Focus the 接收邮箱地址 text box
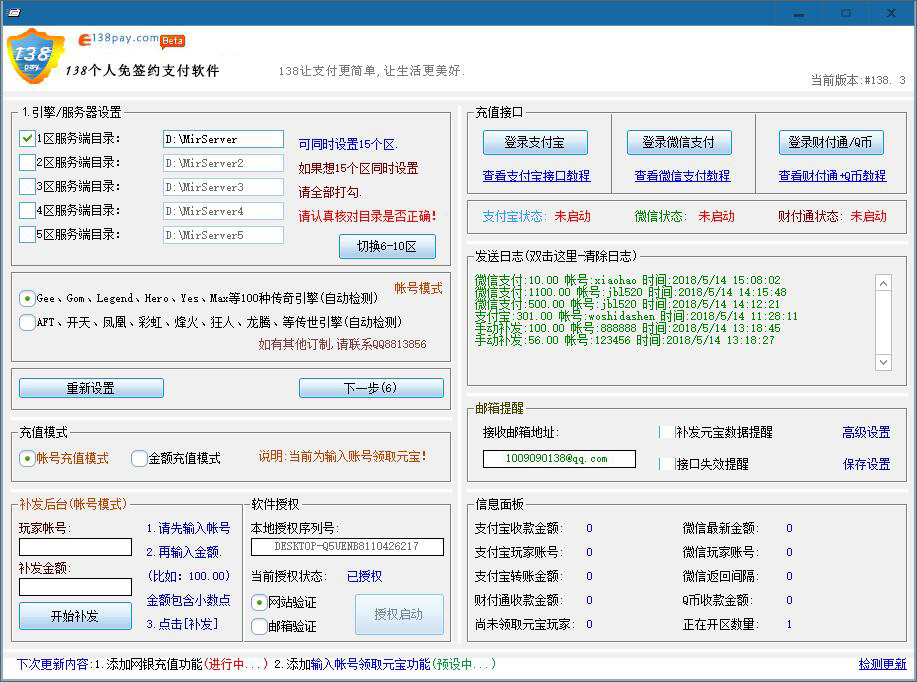Screen dimensions: 917x682 click(558, 459)
